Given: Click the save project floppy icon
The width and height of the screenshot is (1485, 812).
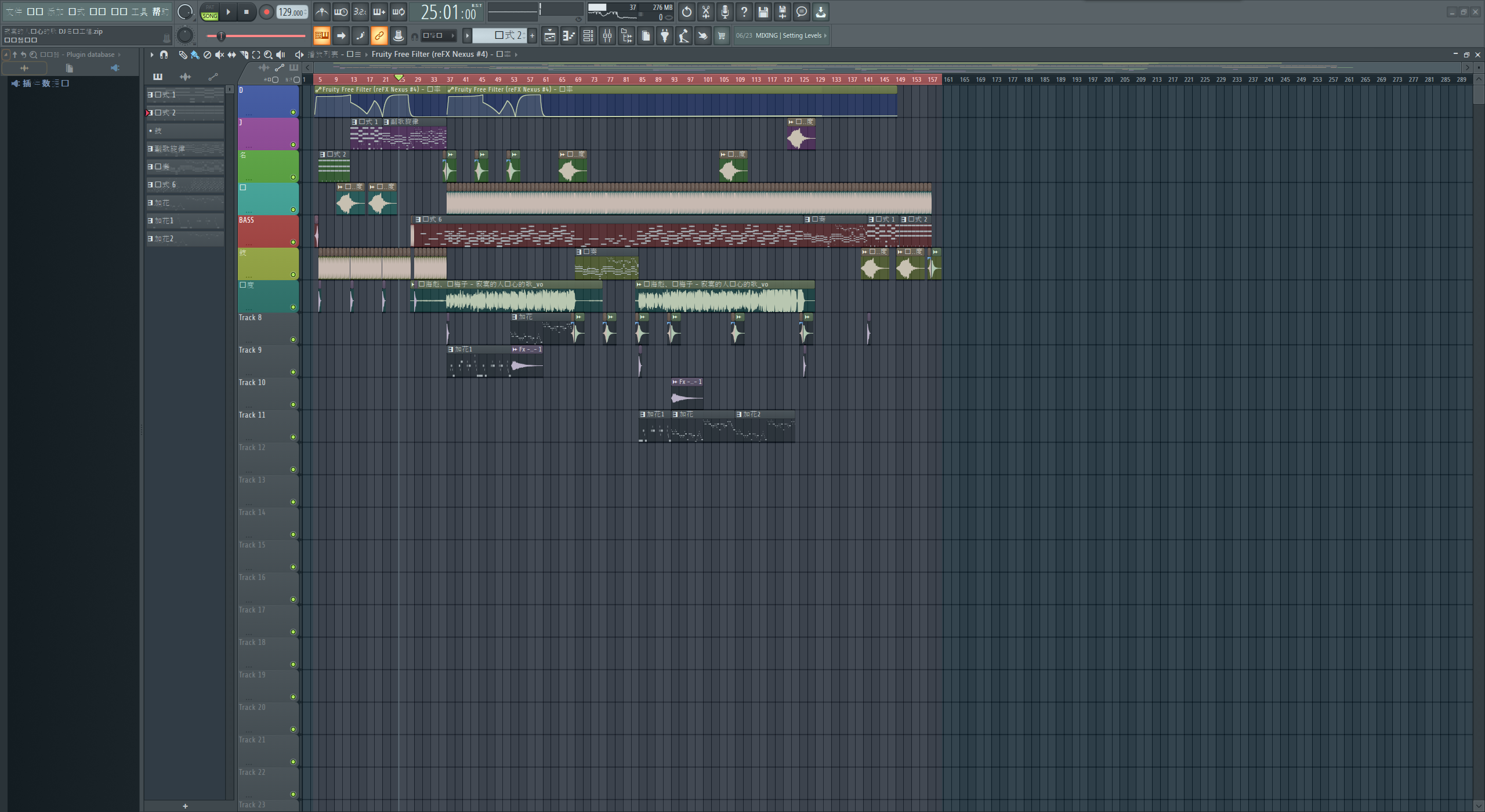Looking at the screenshot, I should tap(763, 12).
